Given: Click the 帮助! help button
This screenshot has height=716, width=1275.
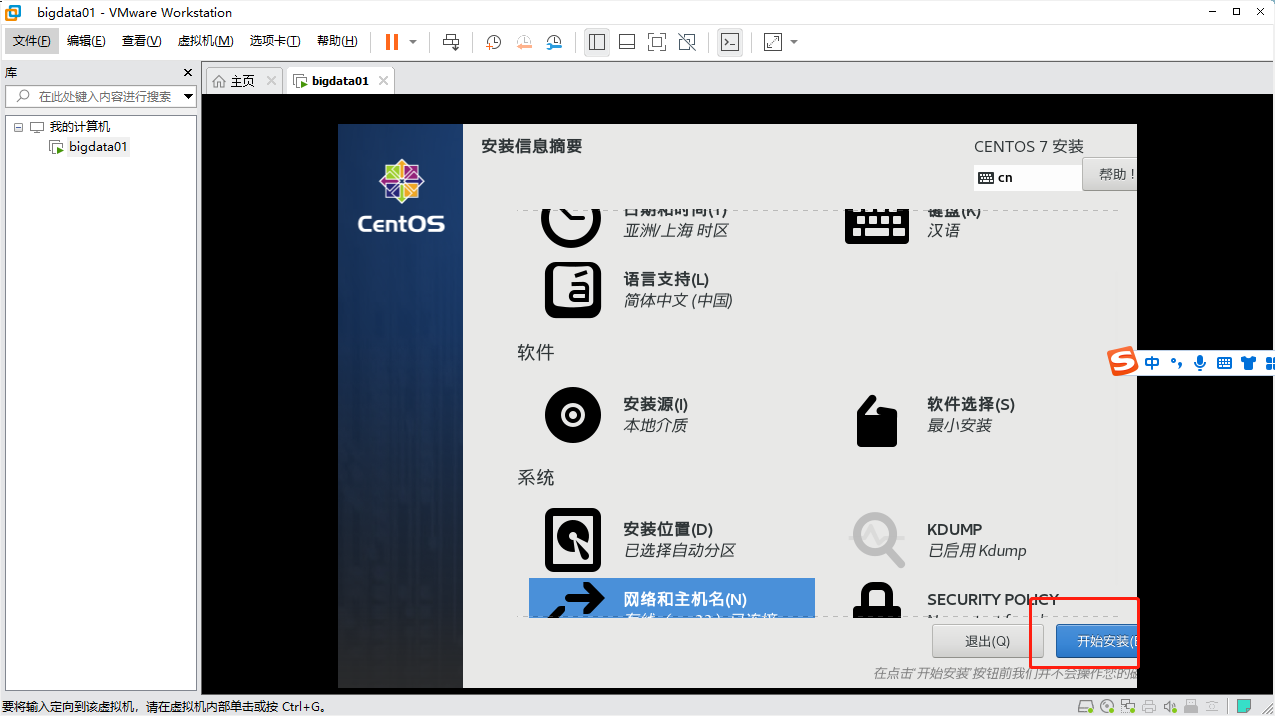Looking at the screenshot, I should tap(1110, 175).
